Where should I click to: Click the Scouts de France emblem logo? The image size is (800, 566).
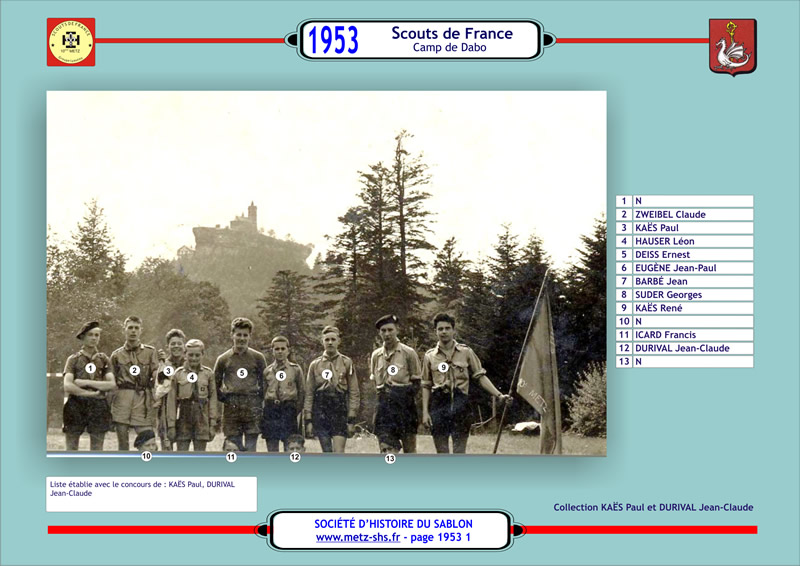(x=71, y=42)
